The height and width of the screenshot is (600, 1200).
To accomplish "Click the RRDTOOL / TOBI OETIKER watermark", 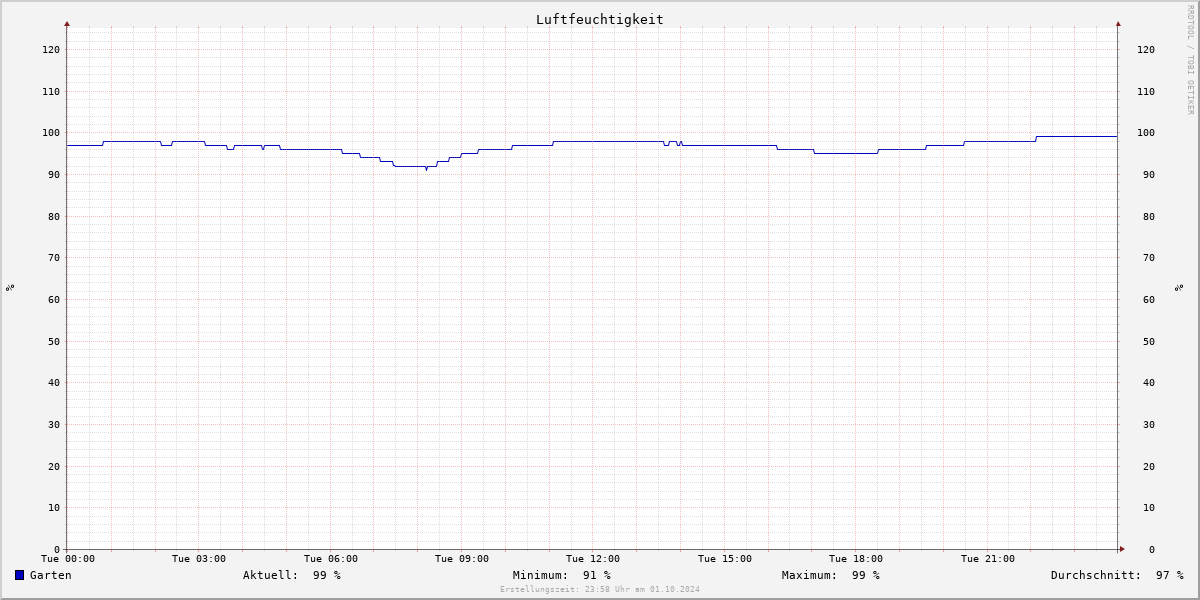I will point(1190,59).
